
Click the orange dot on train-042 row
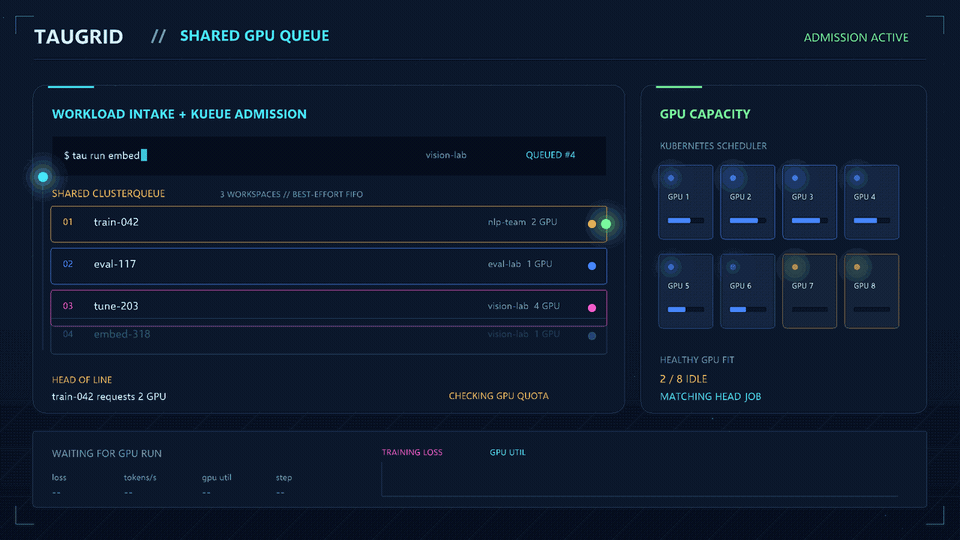tap(592, 224)
